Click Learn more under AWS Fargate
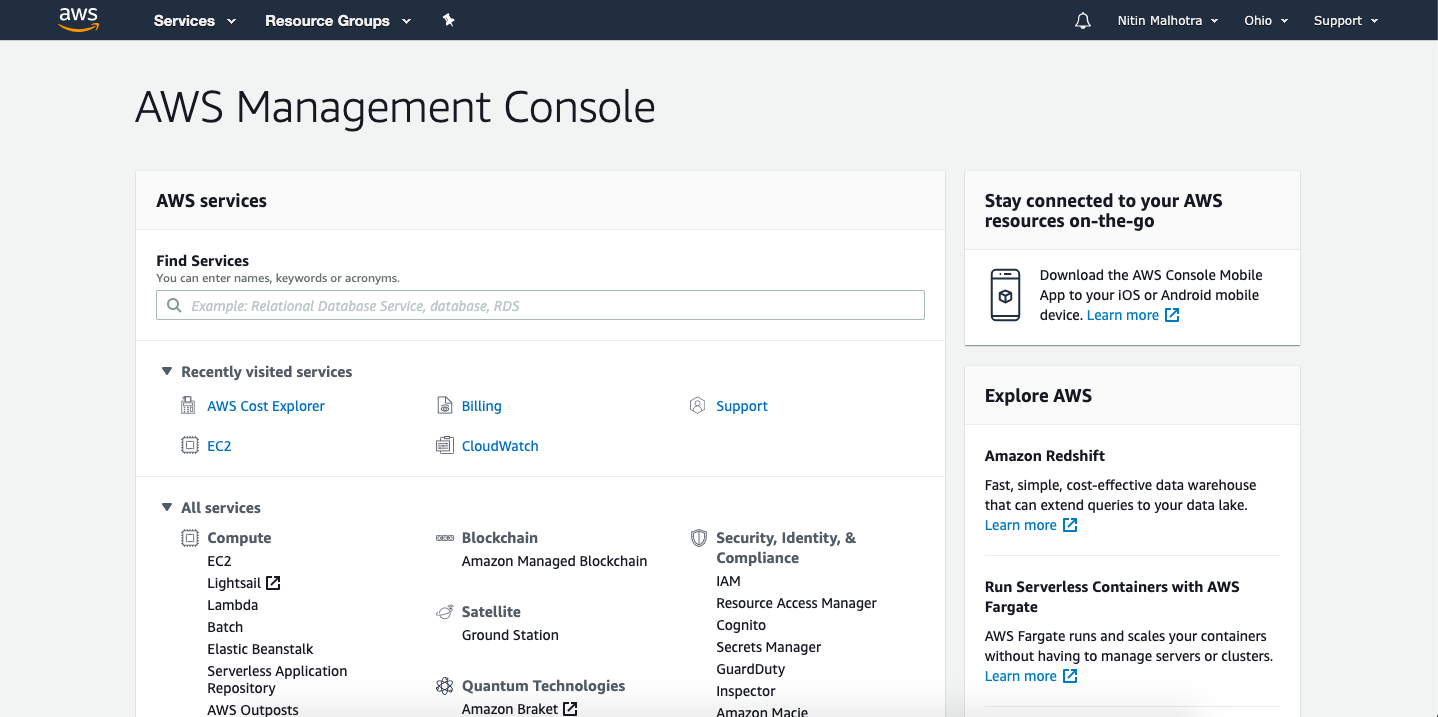1438x717 pixels. [1020, 676]
